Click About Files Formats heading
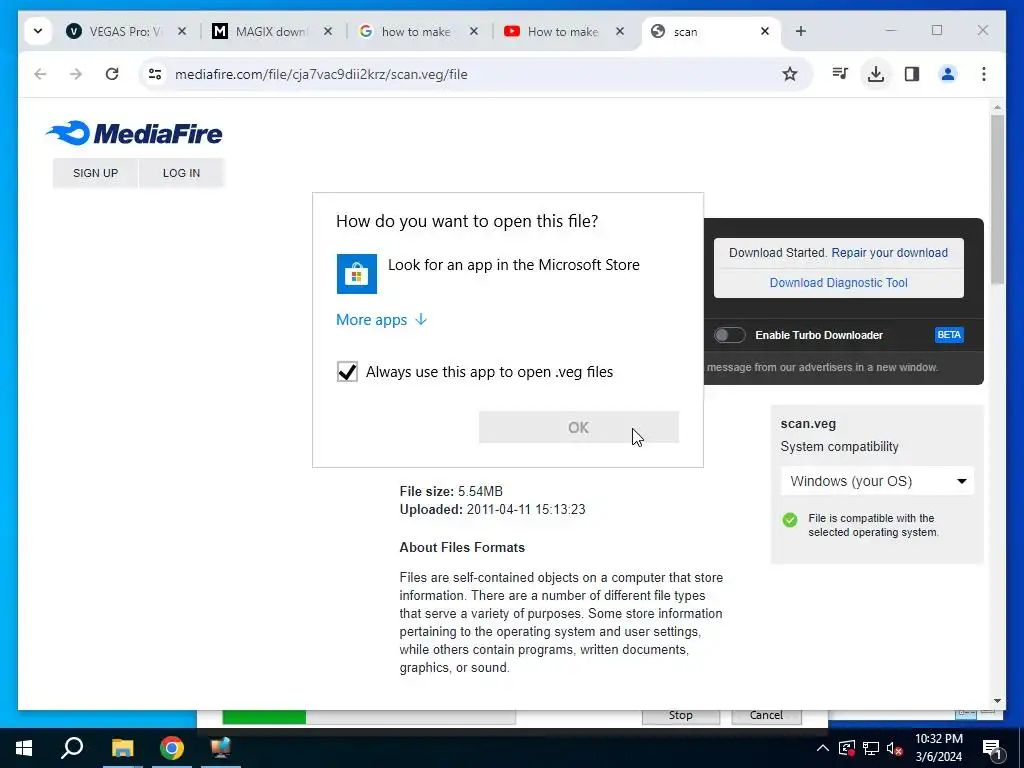Image resolution: width=1024 pixels, height=768 pixels. 462,547
